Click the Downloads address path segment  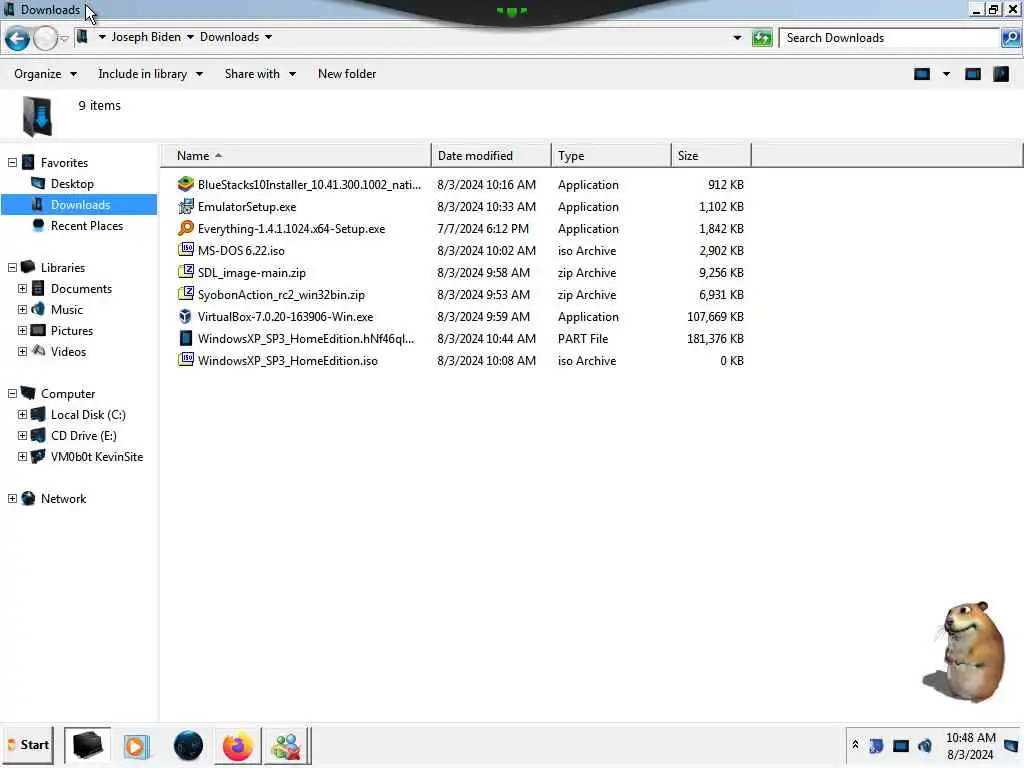(x=229, y=37)
